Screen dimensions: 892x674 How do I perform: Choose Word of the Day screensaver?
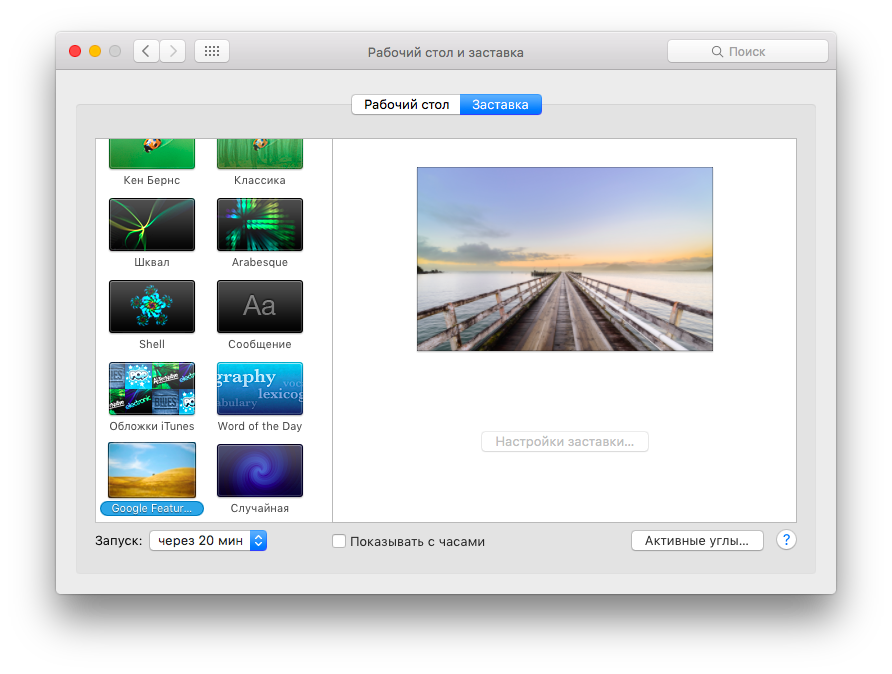pos(259,388)
